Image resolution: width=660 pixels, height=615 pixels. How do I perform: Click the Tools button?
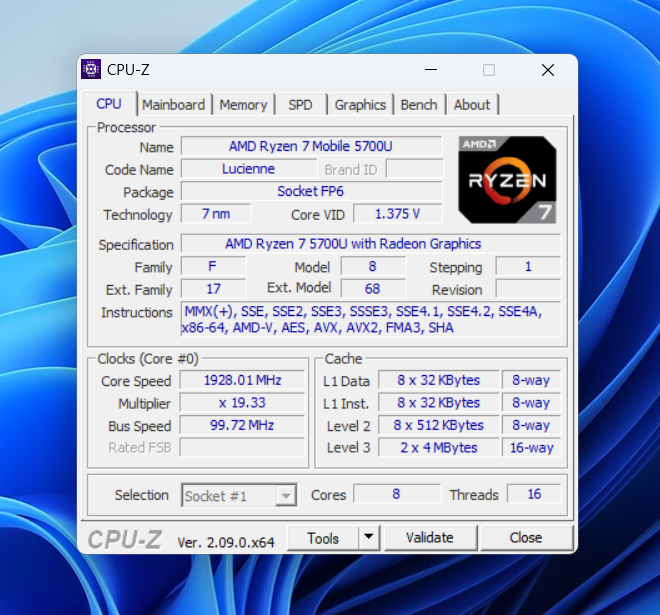click(x=323, y=538)
